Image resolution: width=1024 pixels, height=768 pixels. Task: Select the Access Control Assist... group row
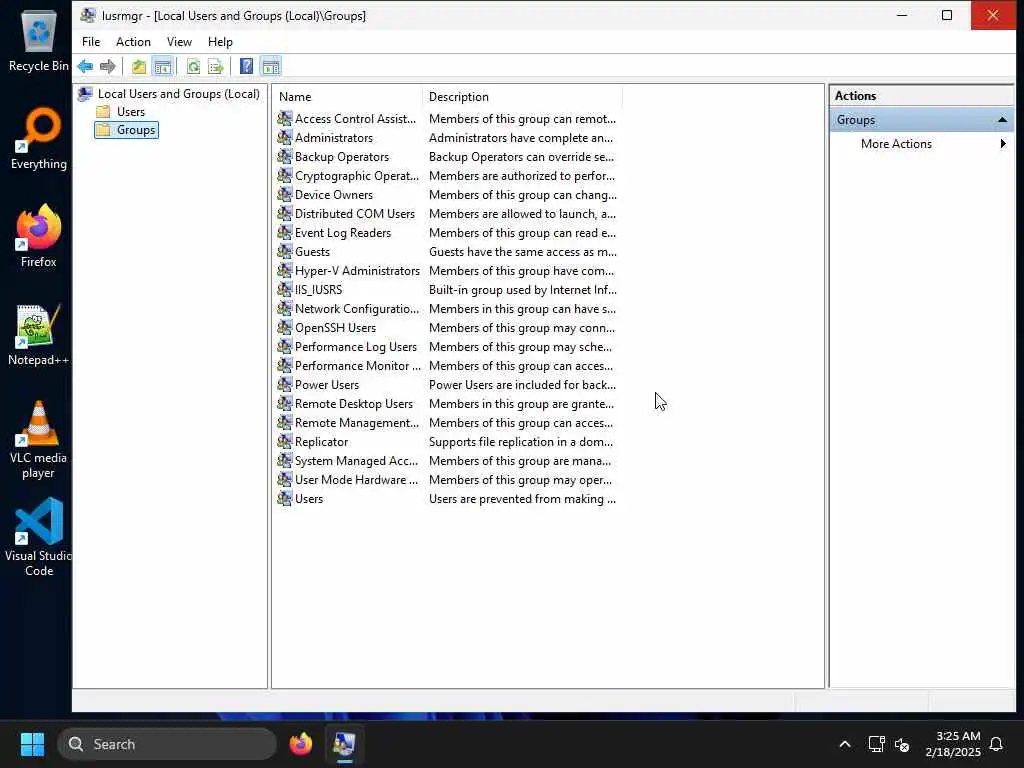[447, 118]
